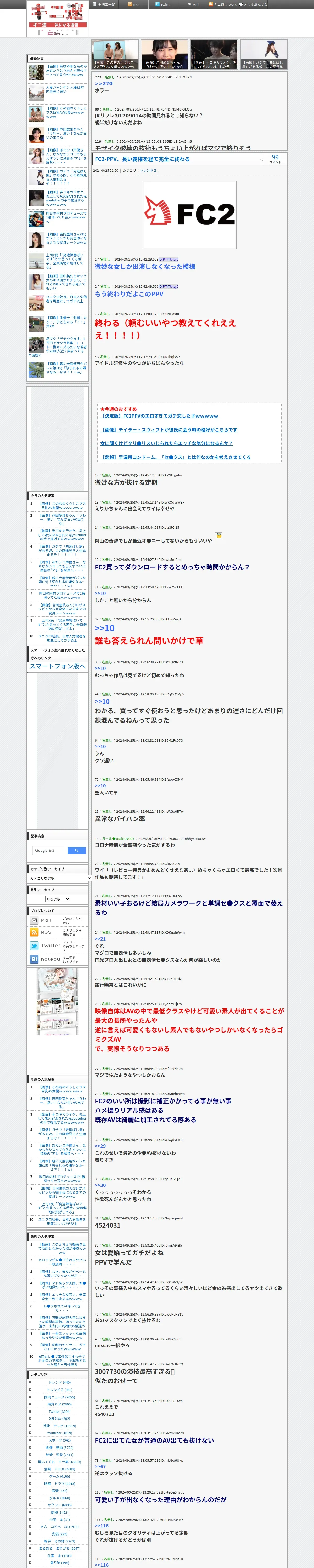314x1568 pixels.
Task: Click bullet icon beside ゲーム category
Action: pyautogui.click(x=30, y=1476)
